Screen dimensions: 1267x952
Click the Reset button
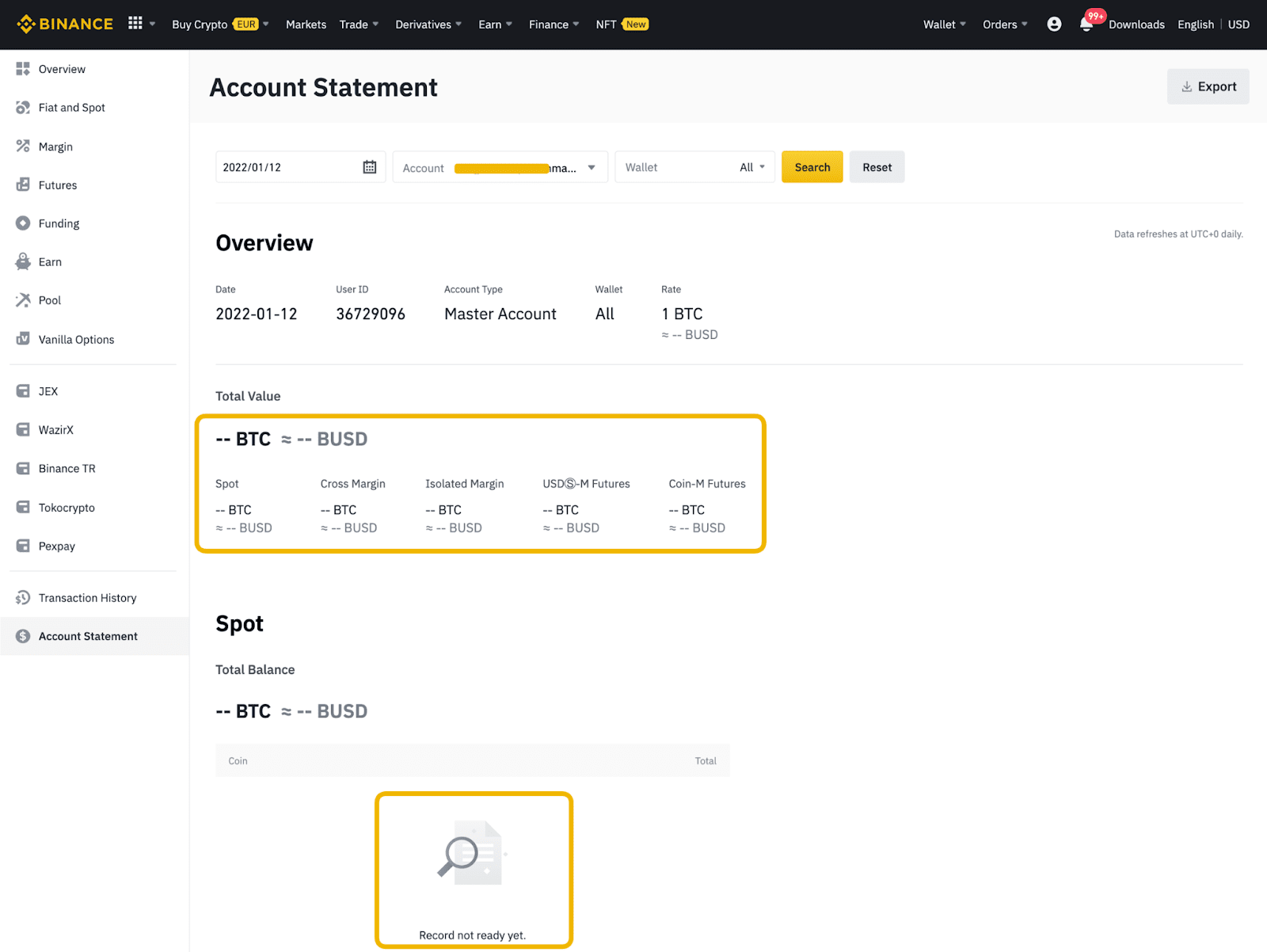pyautogui.click(x=877, y=167)
